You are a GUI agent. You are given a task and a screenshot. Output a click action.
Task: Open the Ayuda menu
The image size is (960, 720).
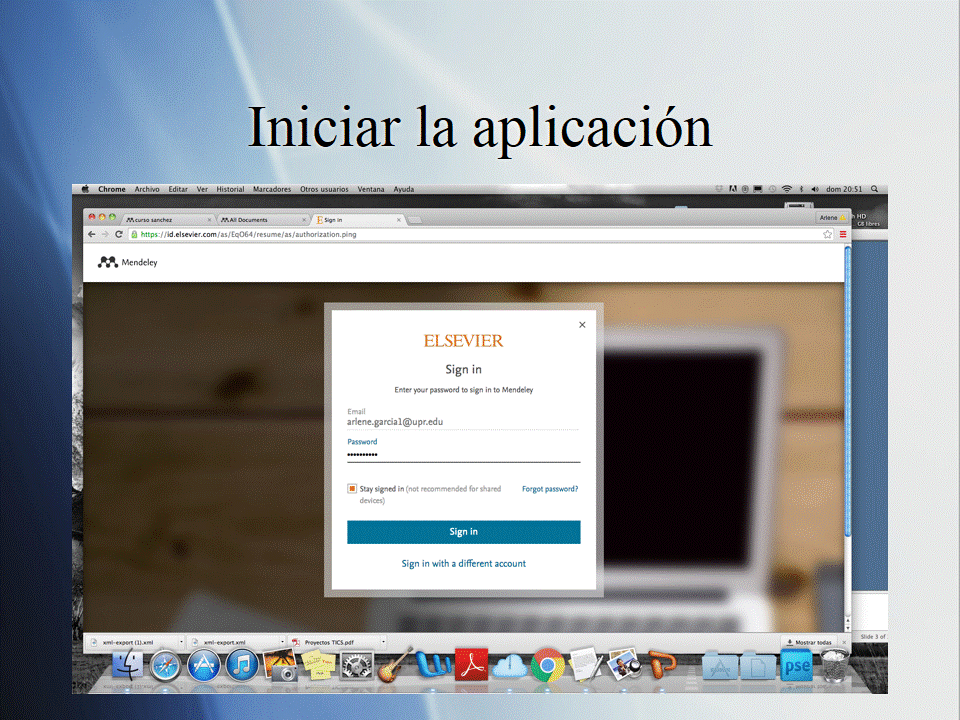click(x=404, y=189)
